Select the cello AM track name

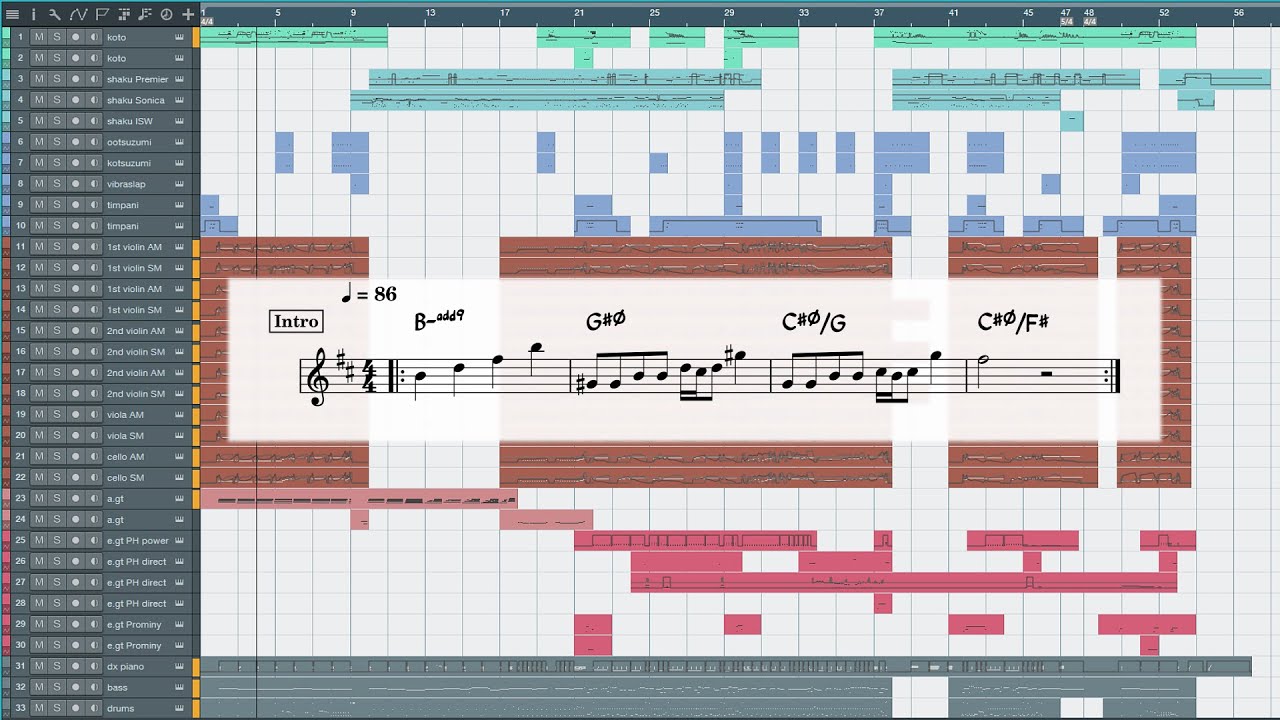pos(126,456)
